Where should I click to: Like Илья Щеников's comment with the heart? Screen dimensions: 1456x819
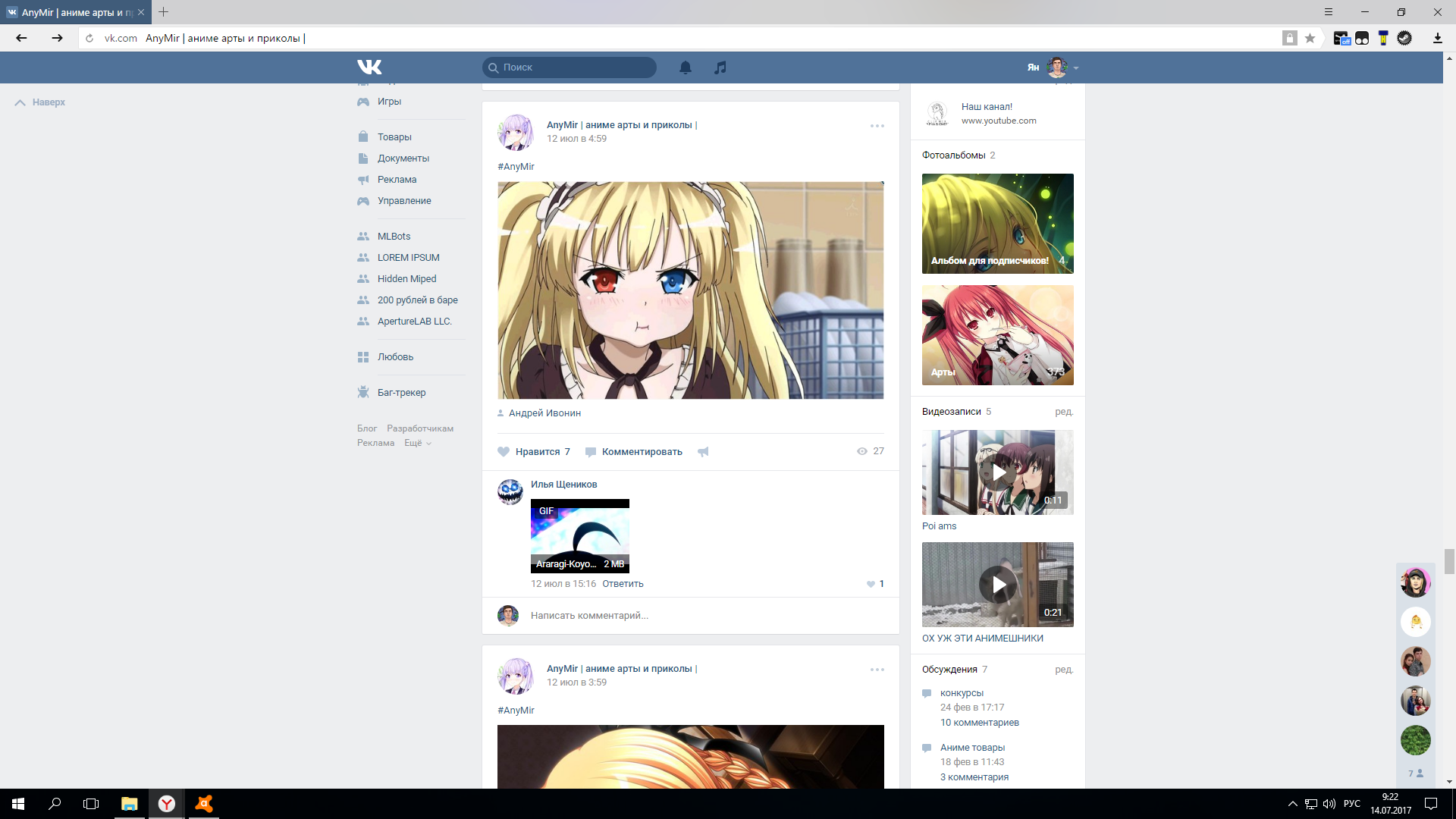871,584
